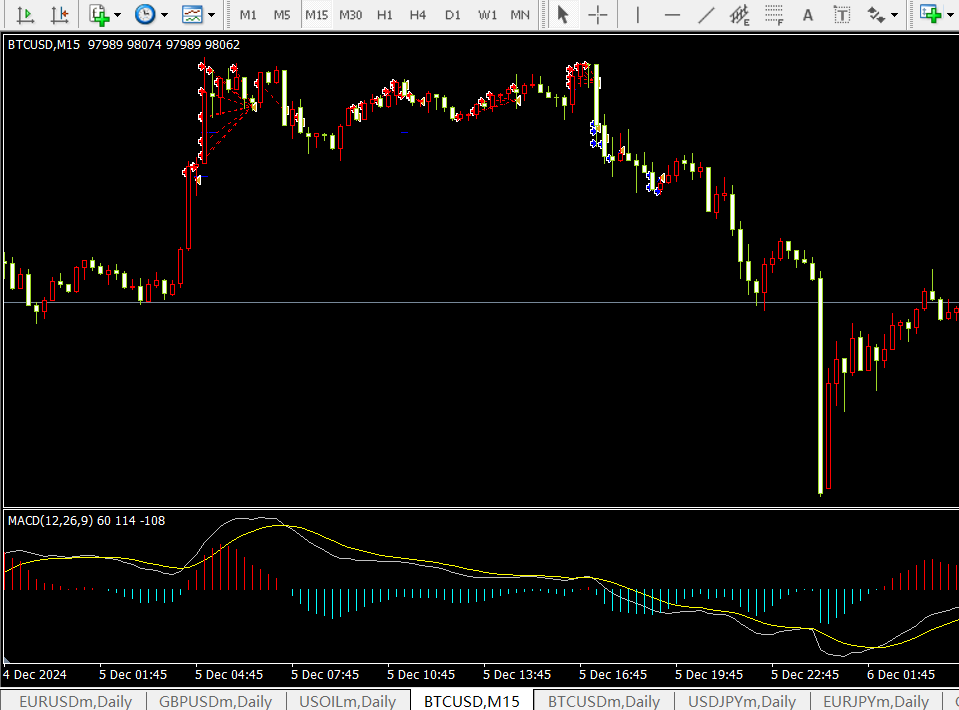Select the trendline drawing tool

tap(706, 14)
